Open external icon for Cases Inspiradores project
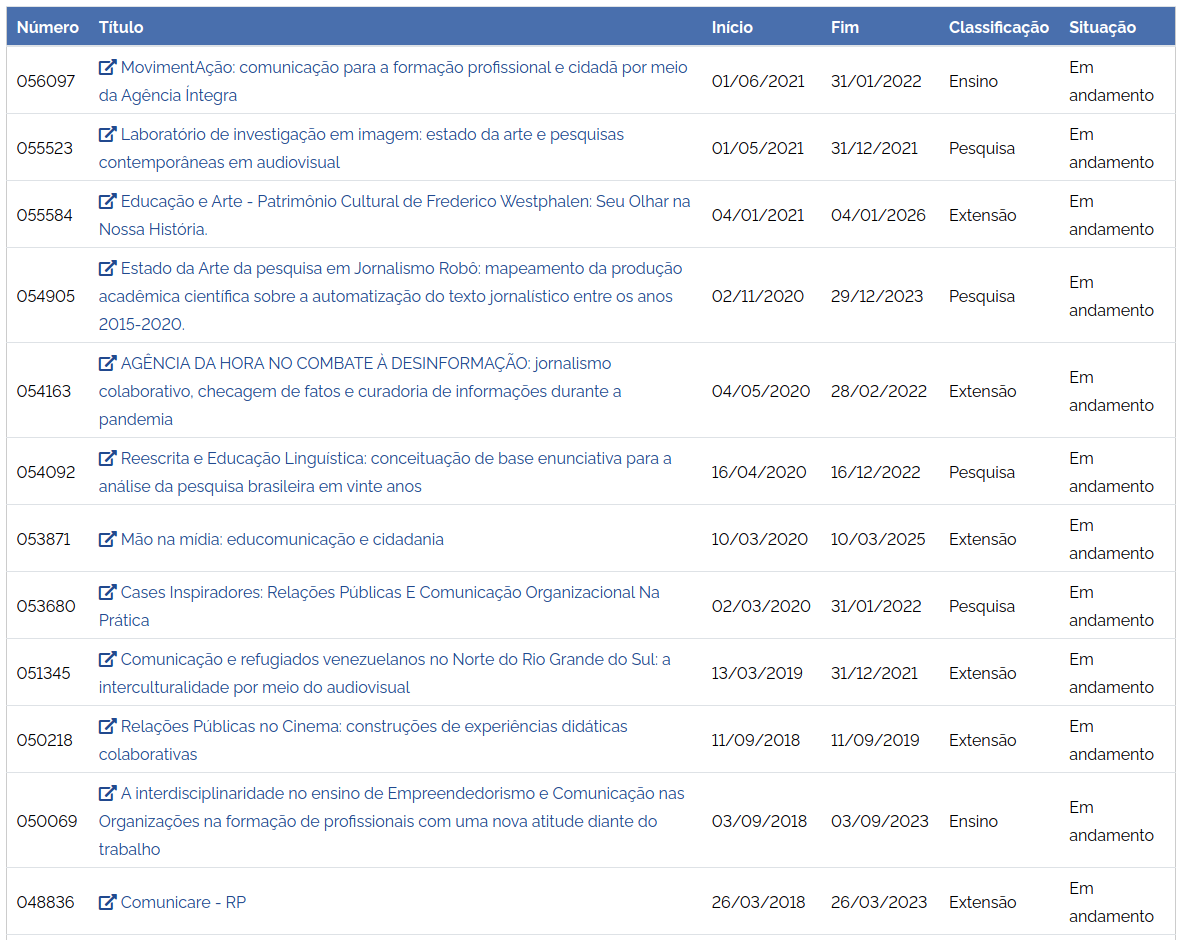Screen dimensions: 1184x940 pos(108,593)
